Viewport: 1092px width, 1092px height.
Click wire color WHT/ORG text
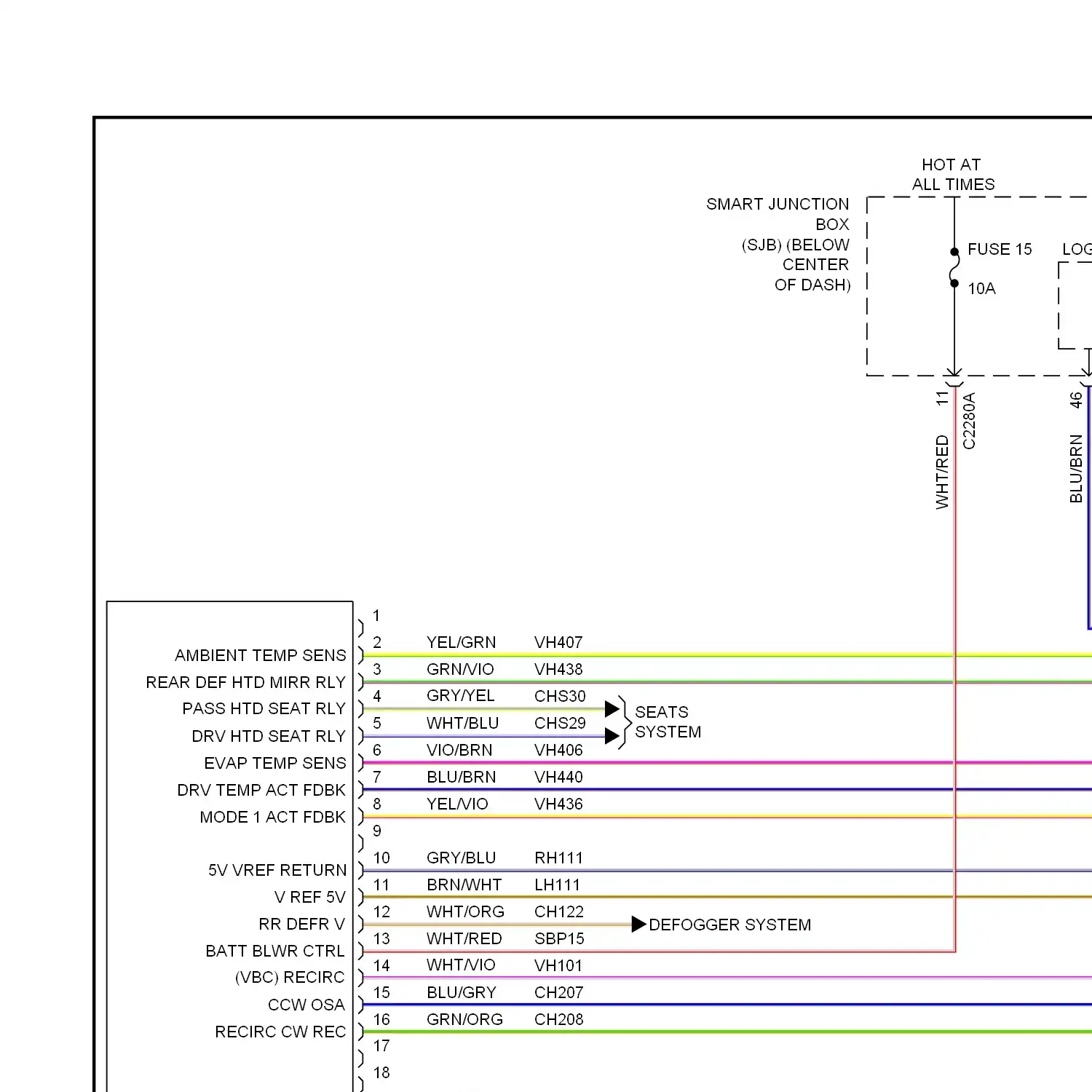[x=465, y=911]
